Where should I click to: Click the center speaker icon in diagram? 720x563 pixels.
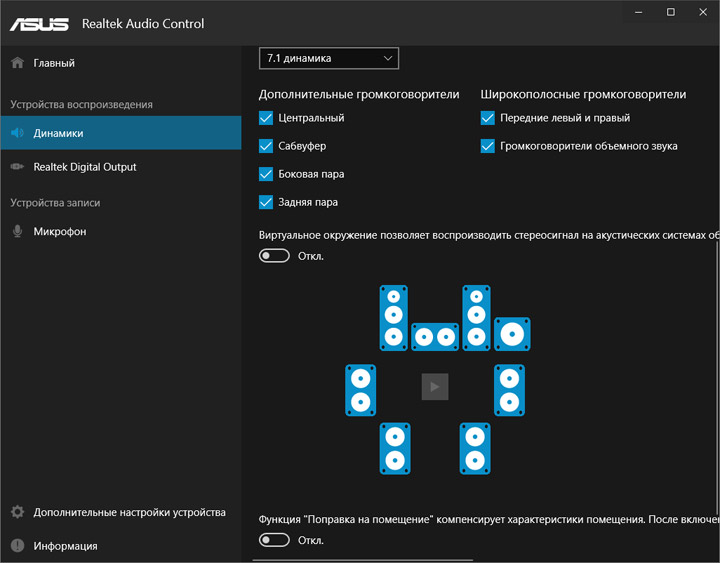click(435, 337)
